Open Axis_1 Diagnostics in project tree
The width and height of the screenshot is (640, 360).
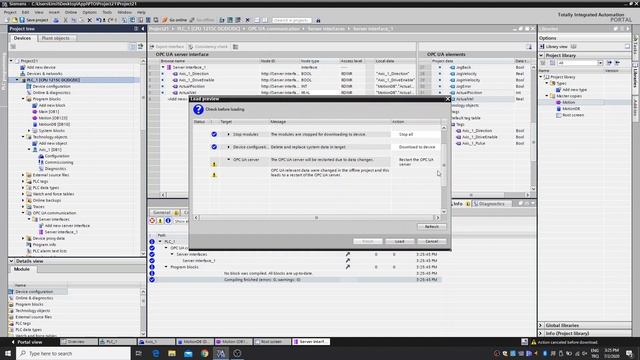tap(55, 169)
